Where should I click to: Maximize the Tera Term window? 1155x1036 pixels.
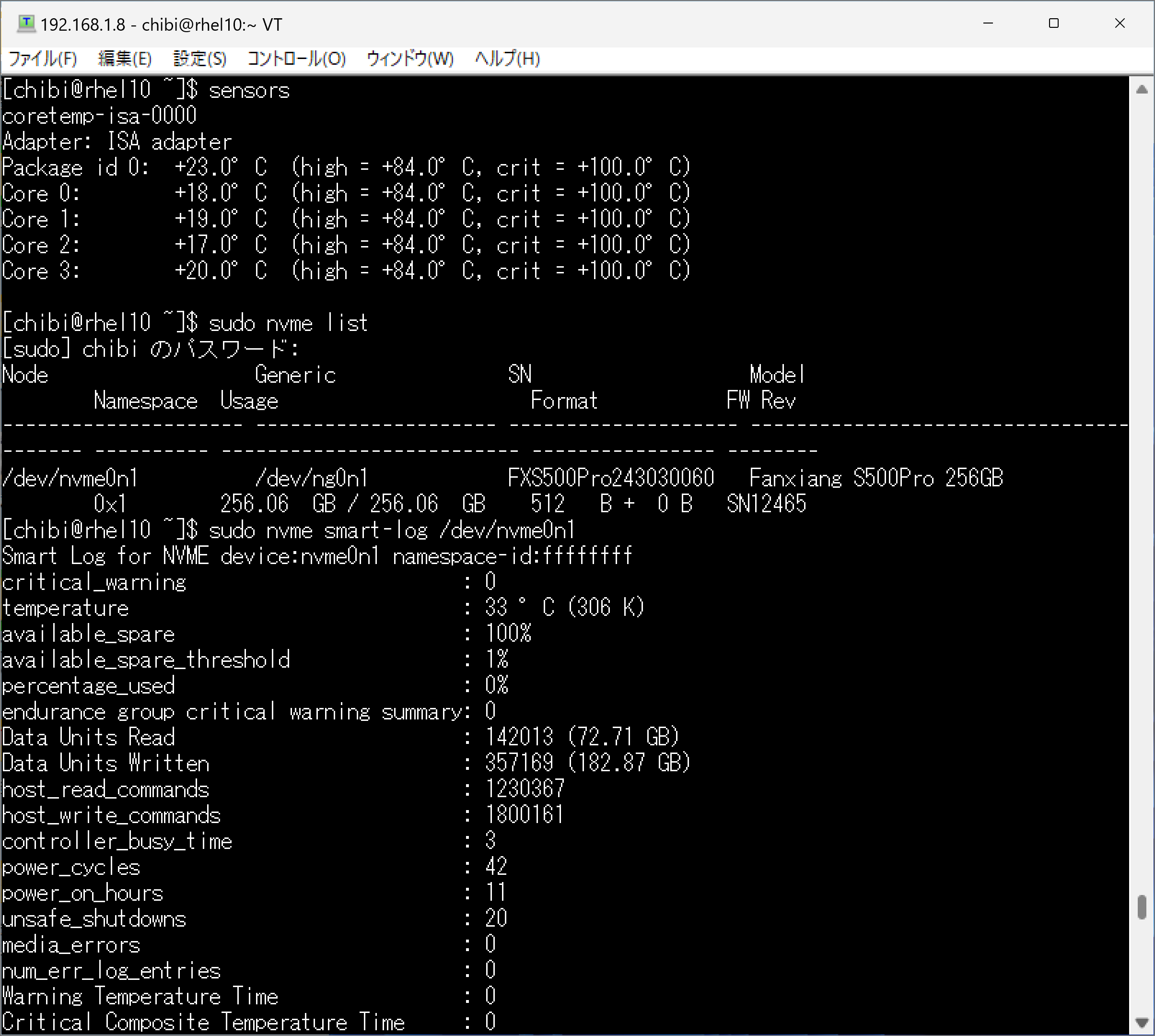1054,24
